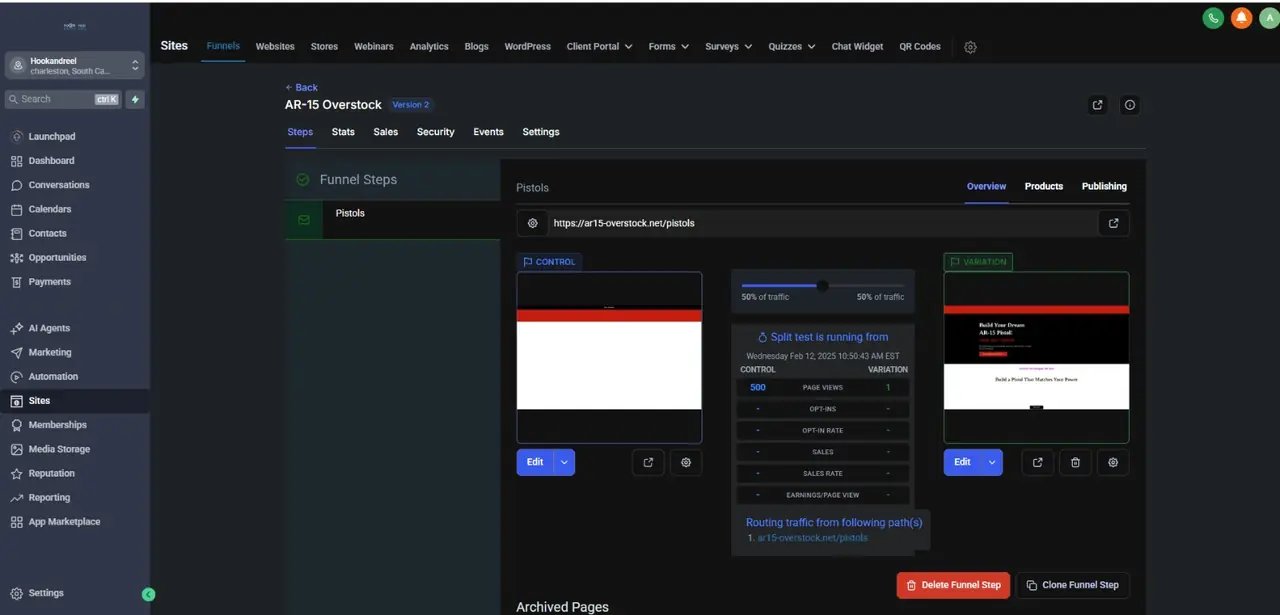Delete the variation page trash icon
The image size is (1280, 615).
pos(1075,462)
